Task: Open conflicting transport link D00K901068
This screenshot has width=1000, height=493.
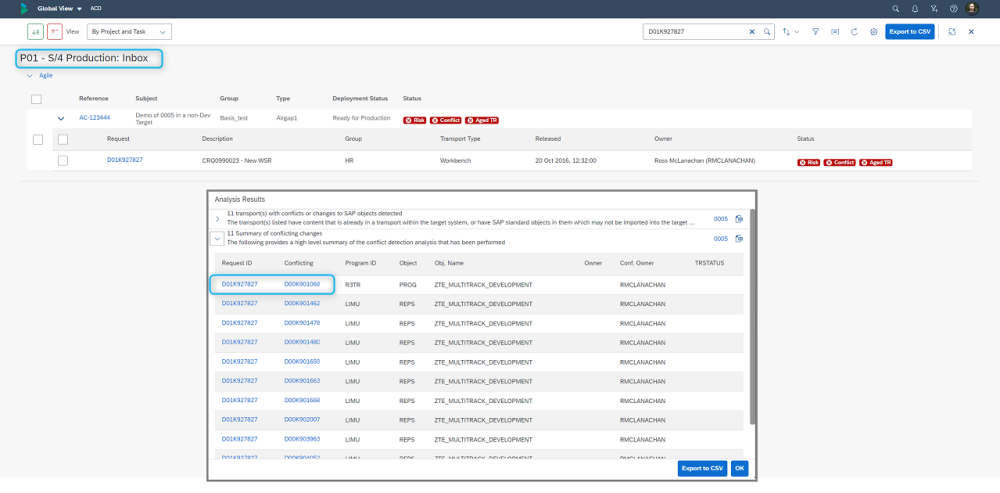Action: point(302,284)
